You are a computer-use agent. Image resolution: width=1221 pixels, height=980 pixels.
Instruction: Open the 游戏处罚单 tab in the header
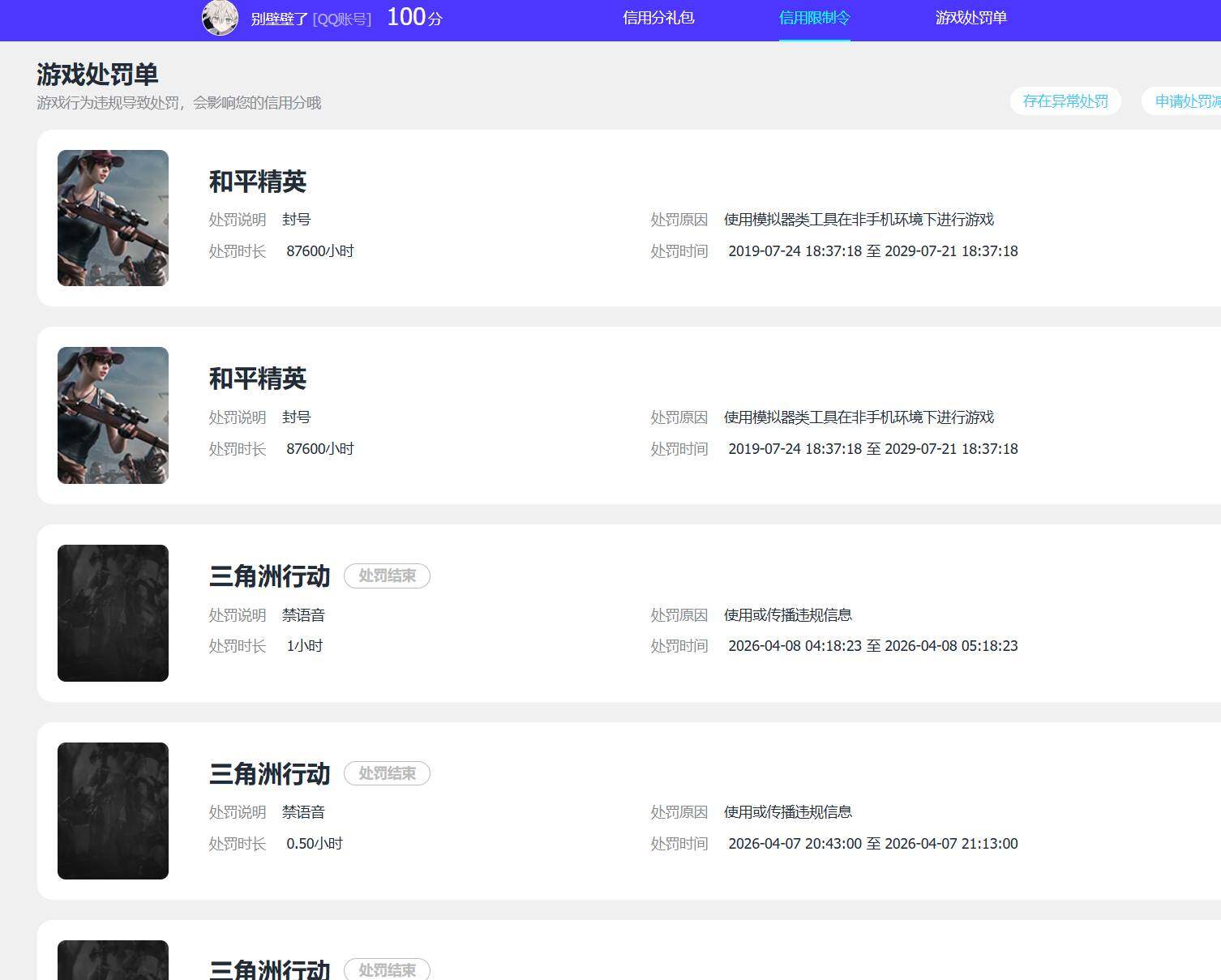pos(970,18)
